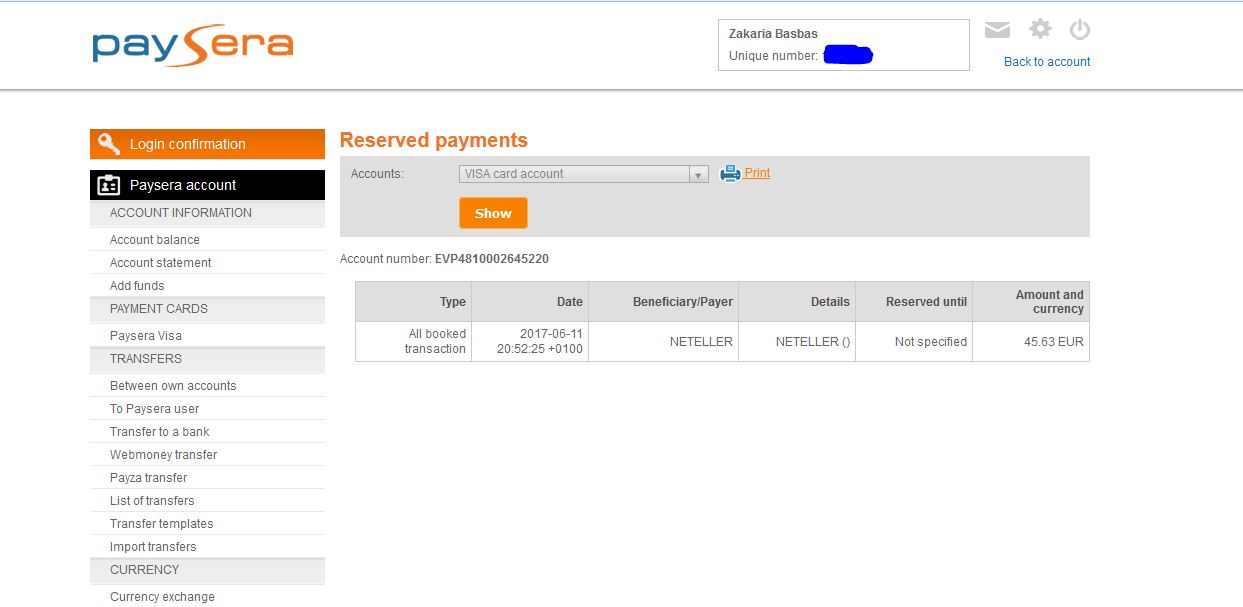The width and height of the screenshot is (1243, 607).
Task: Open the messages envelope icon
Action: (x=997, y=30)
